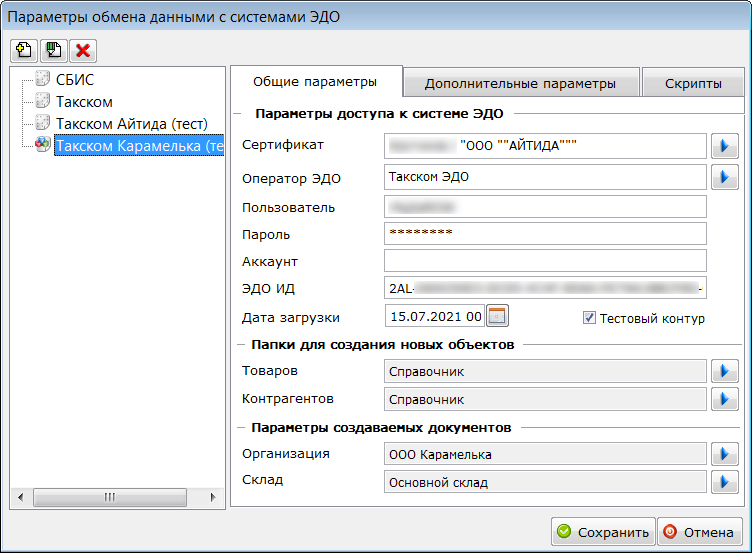This screenshot has height=553, width=752.
Task: Select the Такском tree item
Action: point(84,102)
